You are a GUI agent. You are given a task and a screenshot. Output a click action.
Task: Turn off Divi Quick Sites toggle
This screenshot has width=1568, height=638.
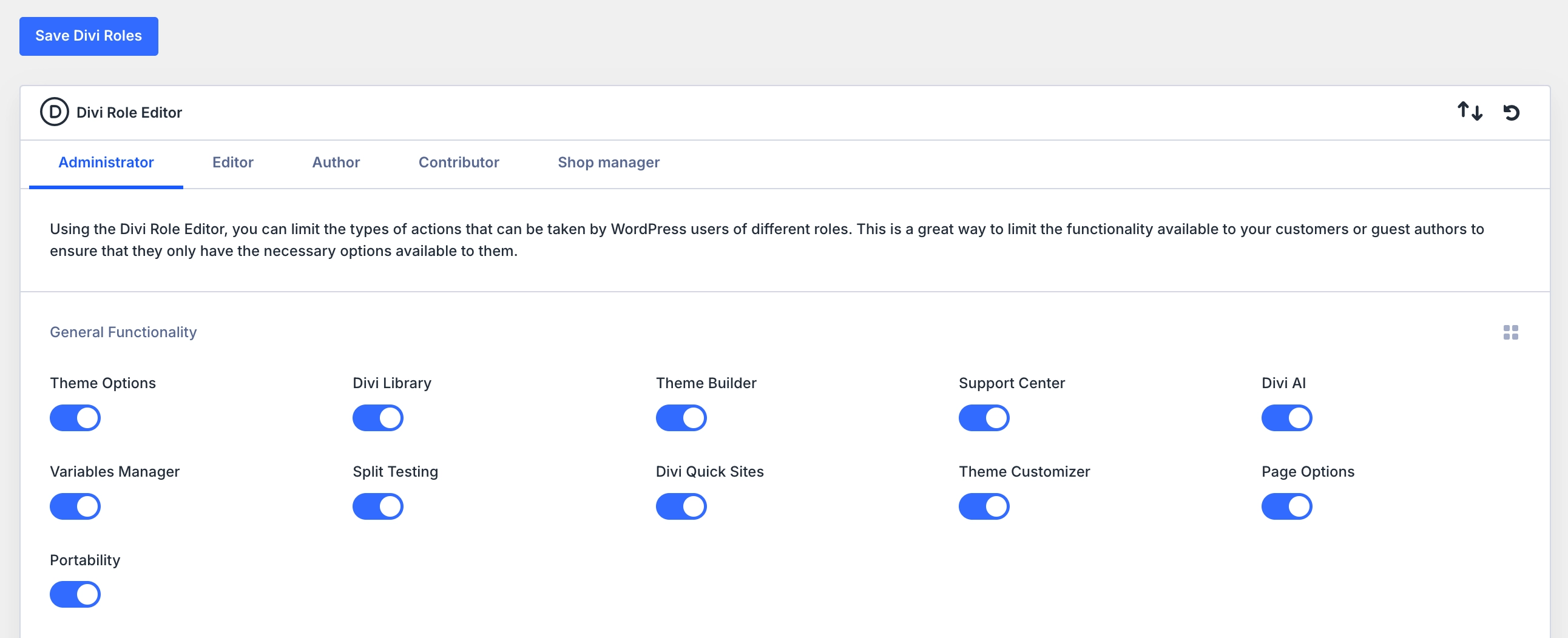point(681,506)
